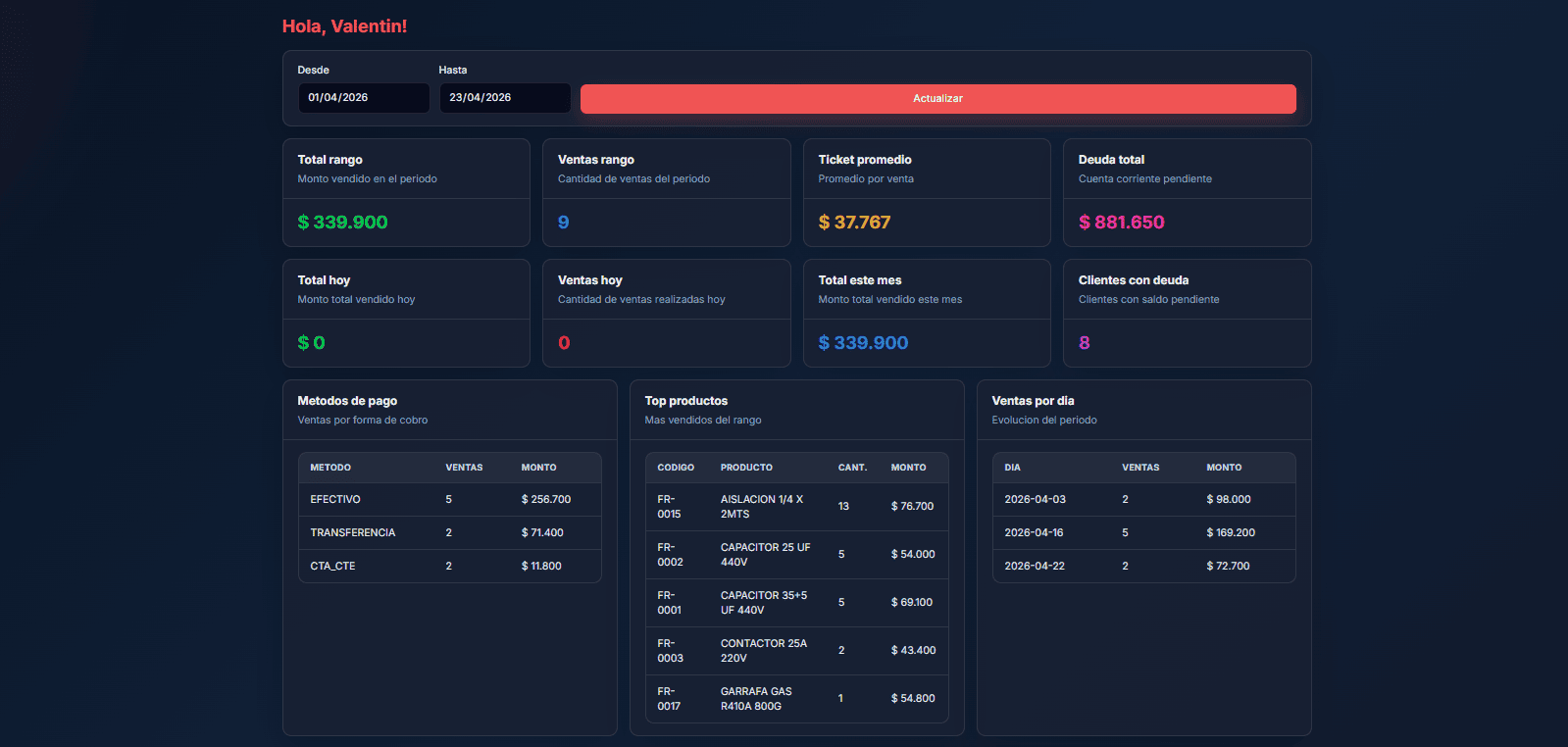Screen dimensions: 1568x747
Task: Click the Hola, Valentin! greeting heading
Action: coord(344,26)
